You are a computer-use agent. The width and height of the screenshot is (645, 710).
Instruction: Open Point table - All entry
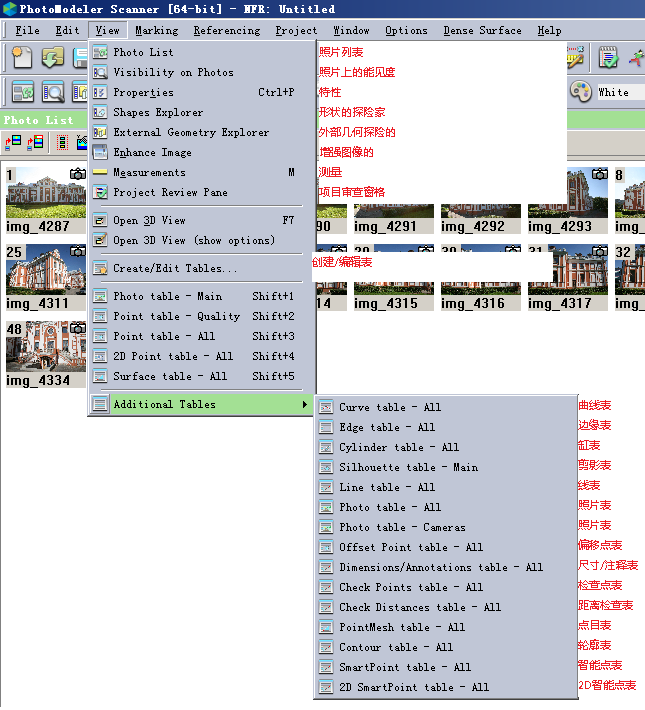[x=202, y=336]
